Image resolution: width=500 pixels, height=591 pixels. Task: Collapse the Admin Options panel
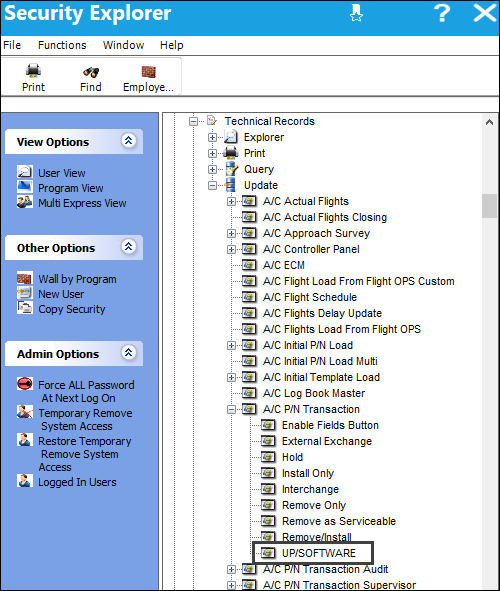pos(128,352)
